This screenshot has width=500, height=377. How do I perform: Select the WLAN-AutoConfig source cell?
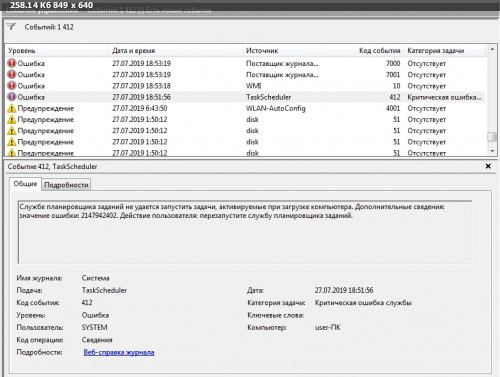coord(276,108)
